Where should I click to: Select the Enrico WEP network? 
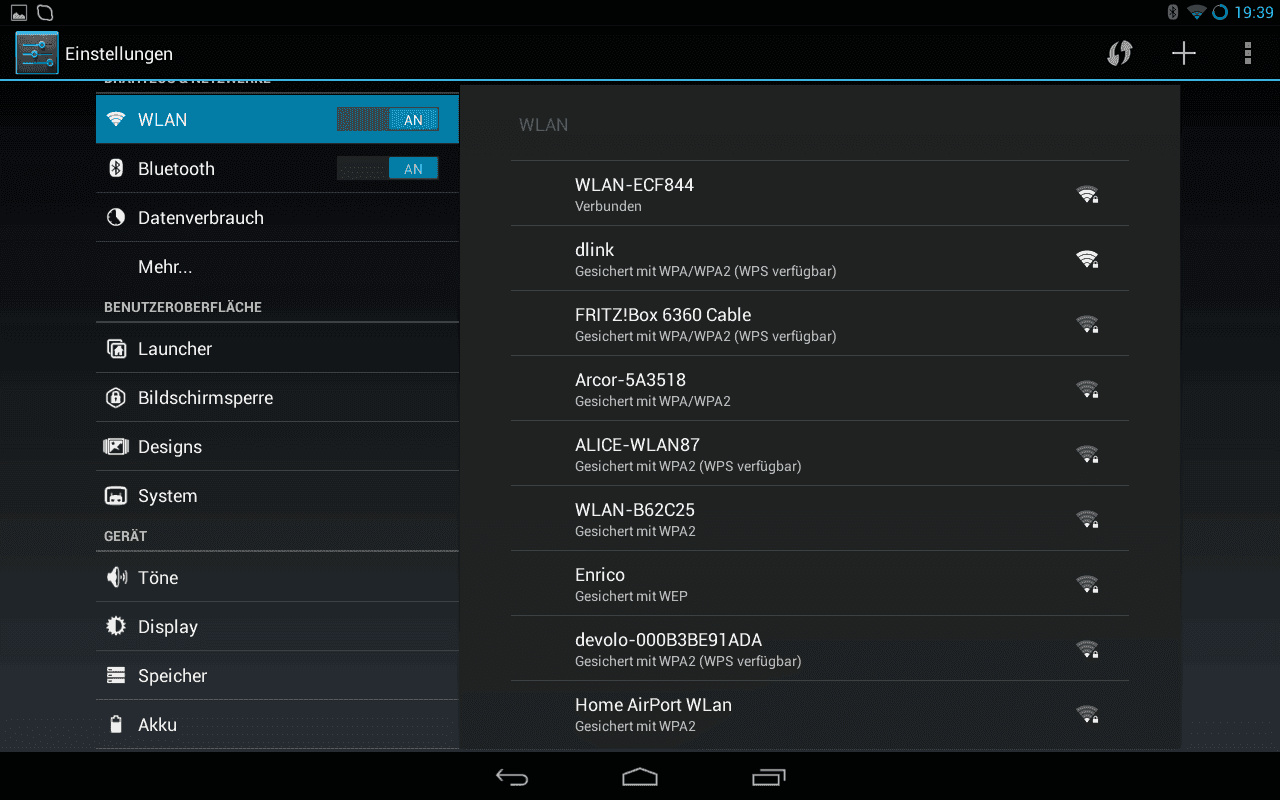pos(820,583)
